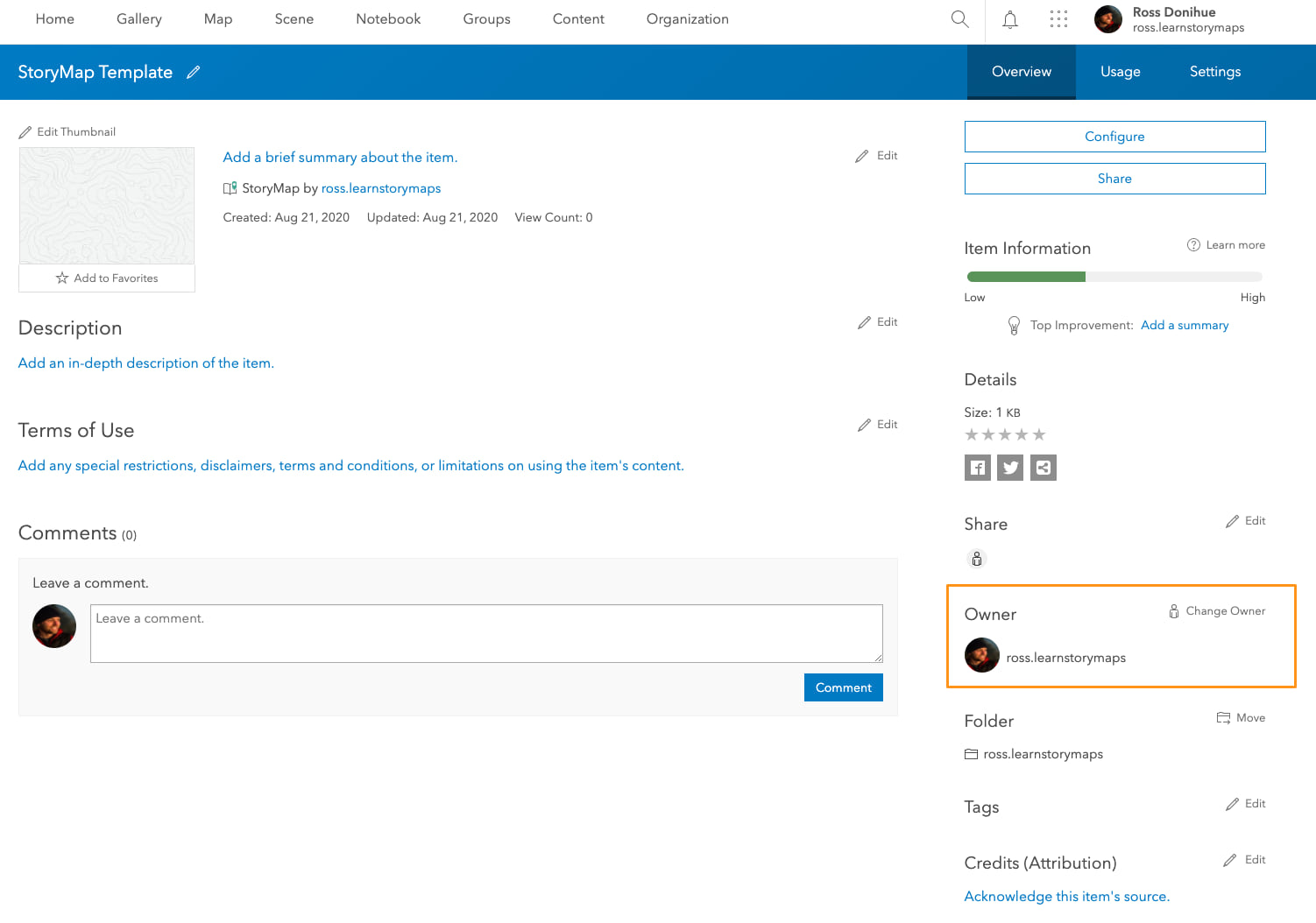Viewport: 1316px width, 923px height.
Task: Click the Configure button
Action: (x=1115, y=137)
